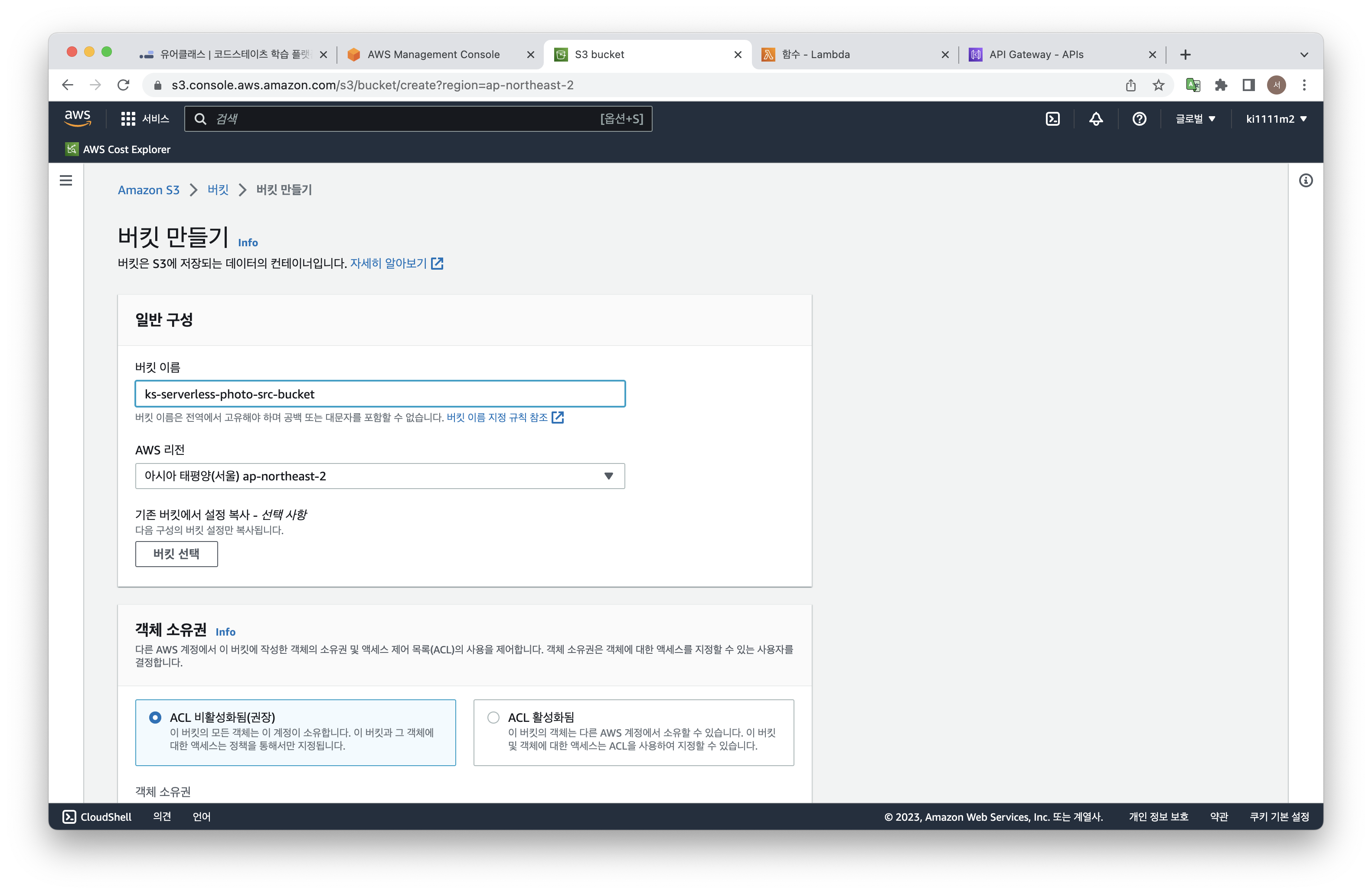Click the browser back arrow
Viewport: 1372px width, 894px height.
[x=68, y=85]
